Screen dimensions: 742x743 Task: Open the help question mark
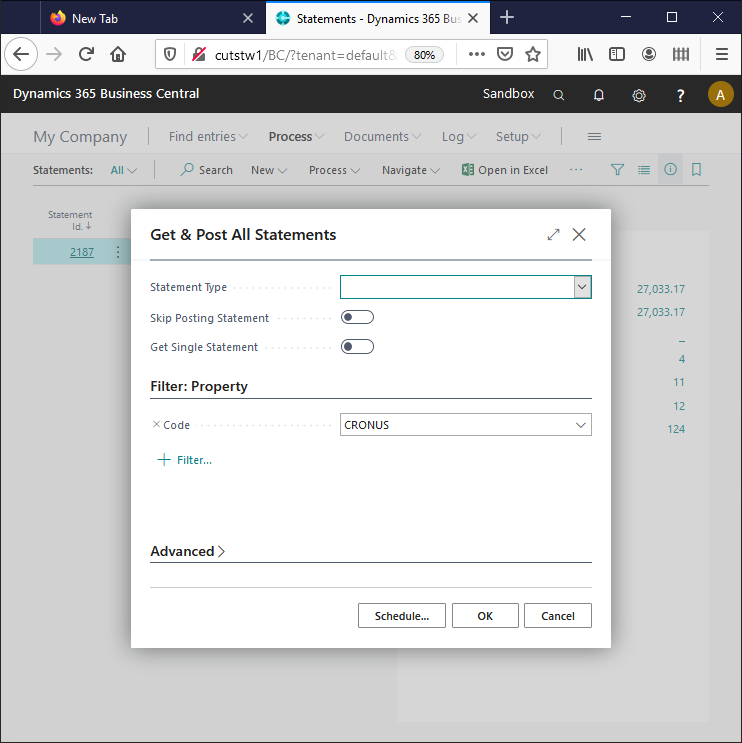[x=680, y=95]
